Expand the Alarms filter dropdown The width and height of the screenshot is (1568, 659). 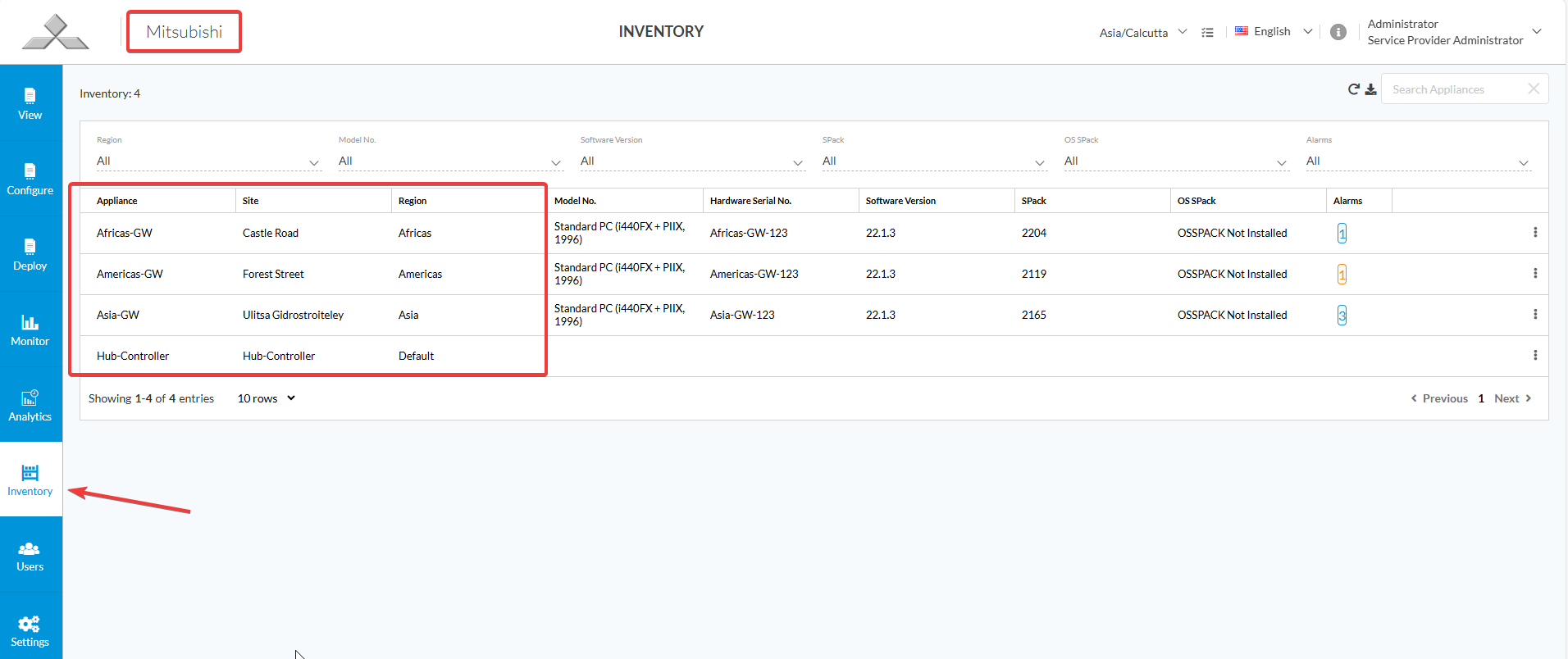(x=1418, y=161)
